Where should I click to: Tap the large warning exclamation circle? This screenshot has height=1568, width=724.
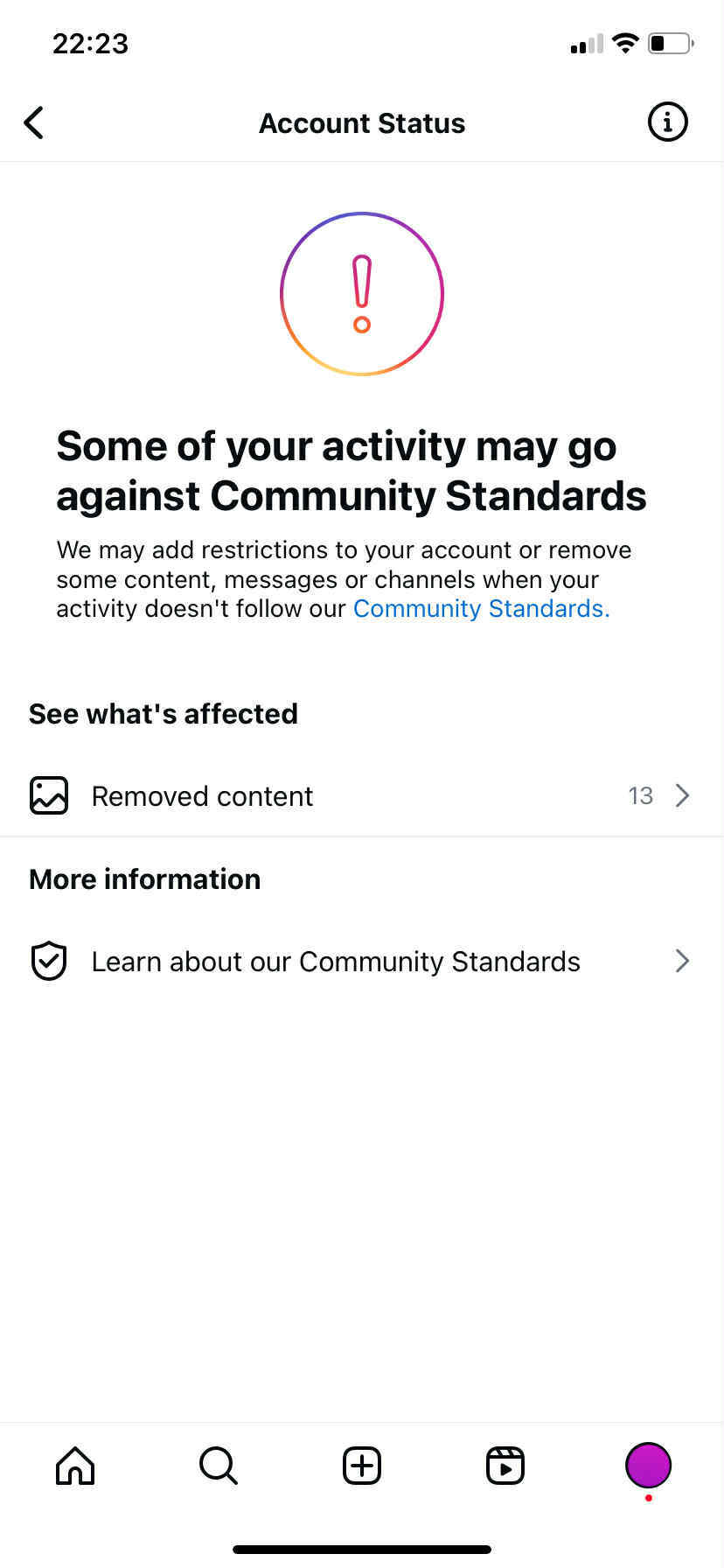362,294
